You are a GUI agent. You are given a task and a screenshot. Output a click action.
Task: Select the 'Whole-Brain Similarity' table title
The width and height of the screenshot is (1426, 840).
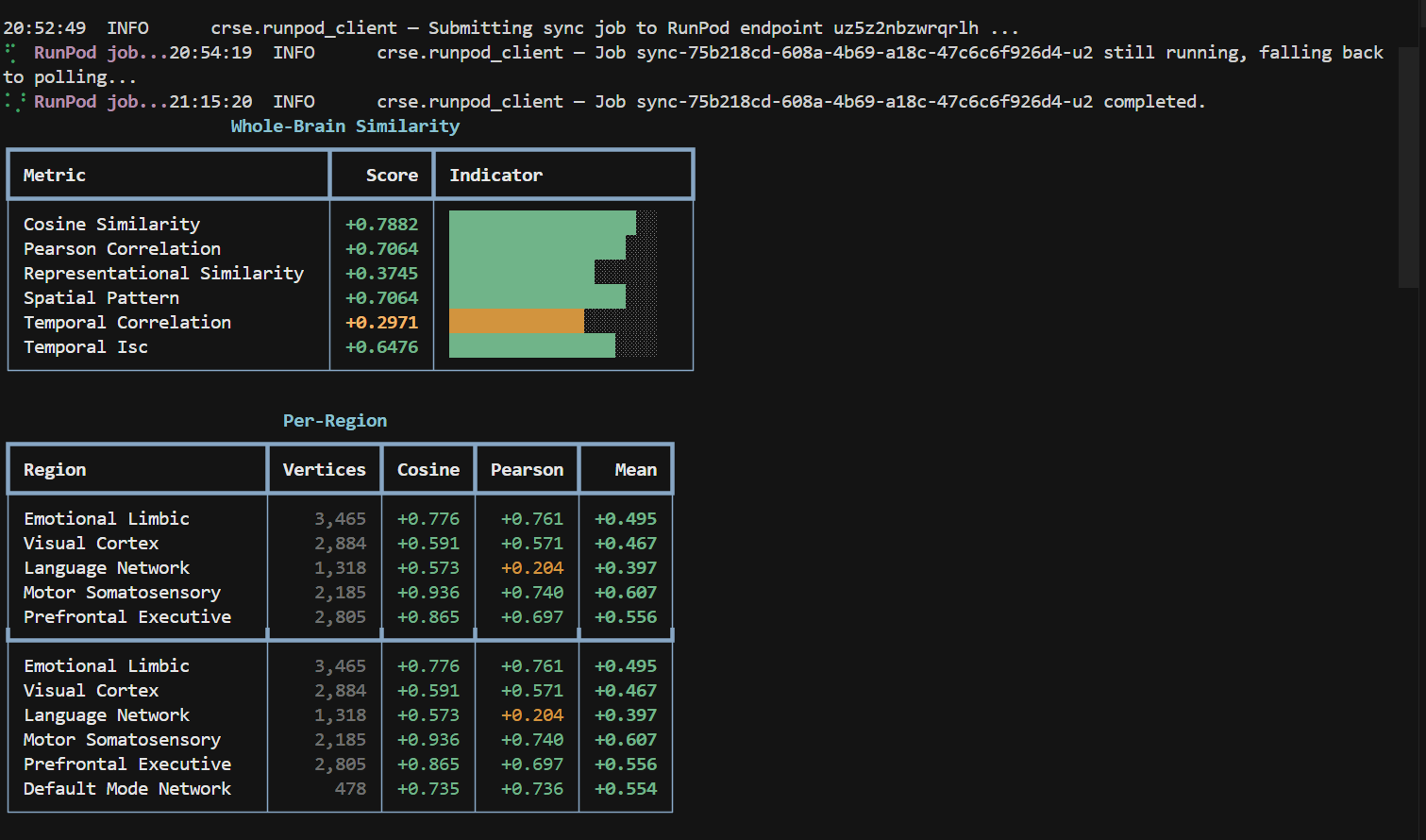click(x=344, y=126)
